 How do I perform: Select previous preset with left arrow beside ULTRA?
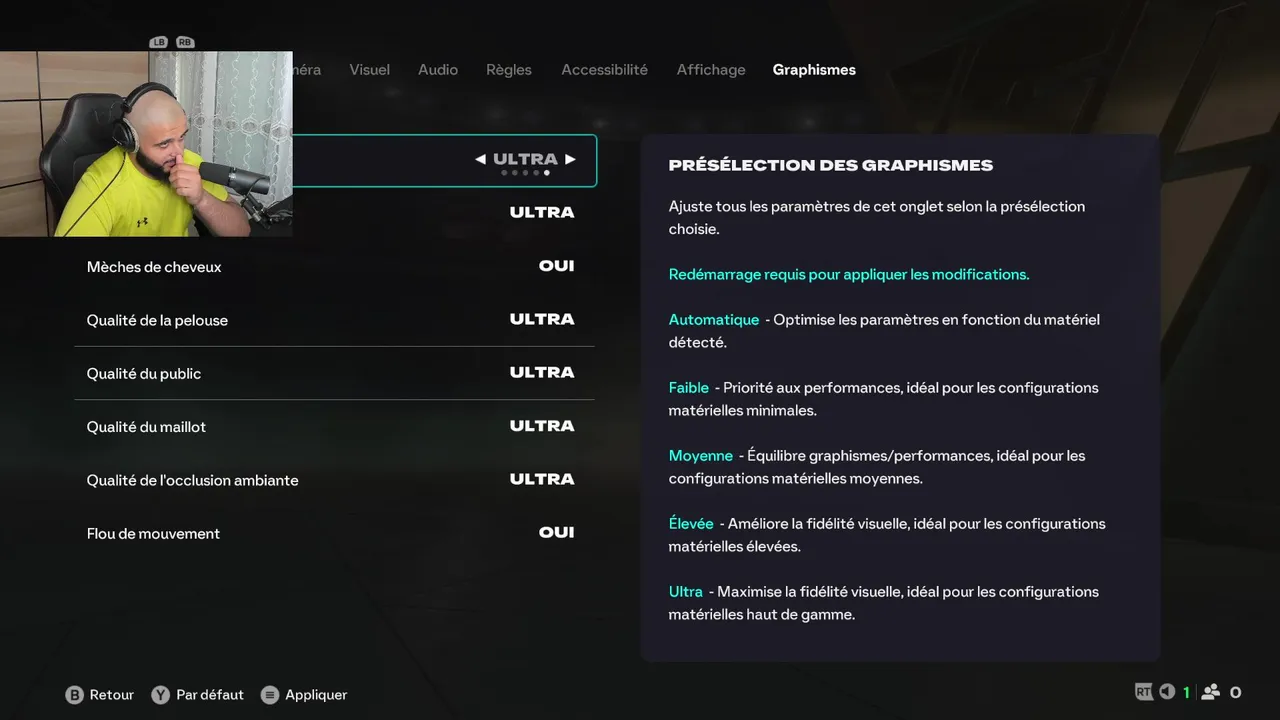point(480,159)
